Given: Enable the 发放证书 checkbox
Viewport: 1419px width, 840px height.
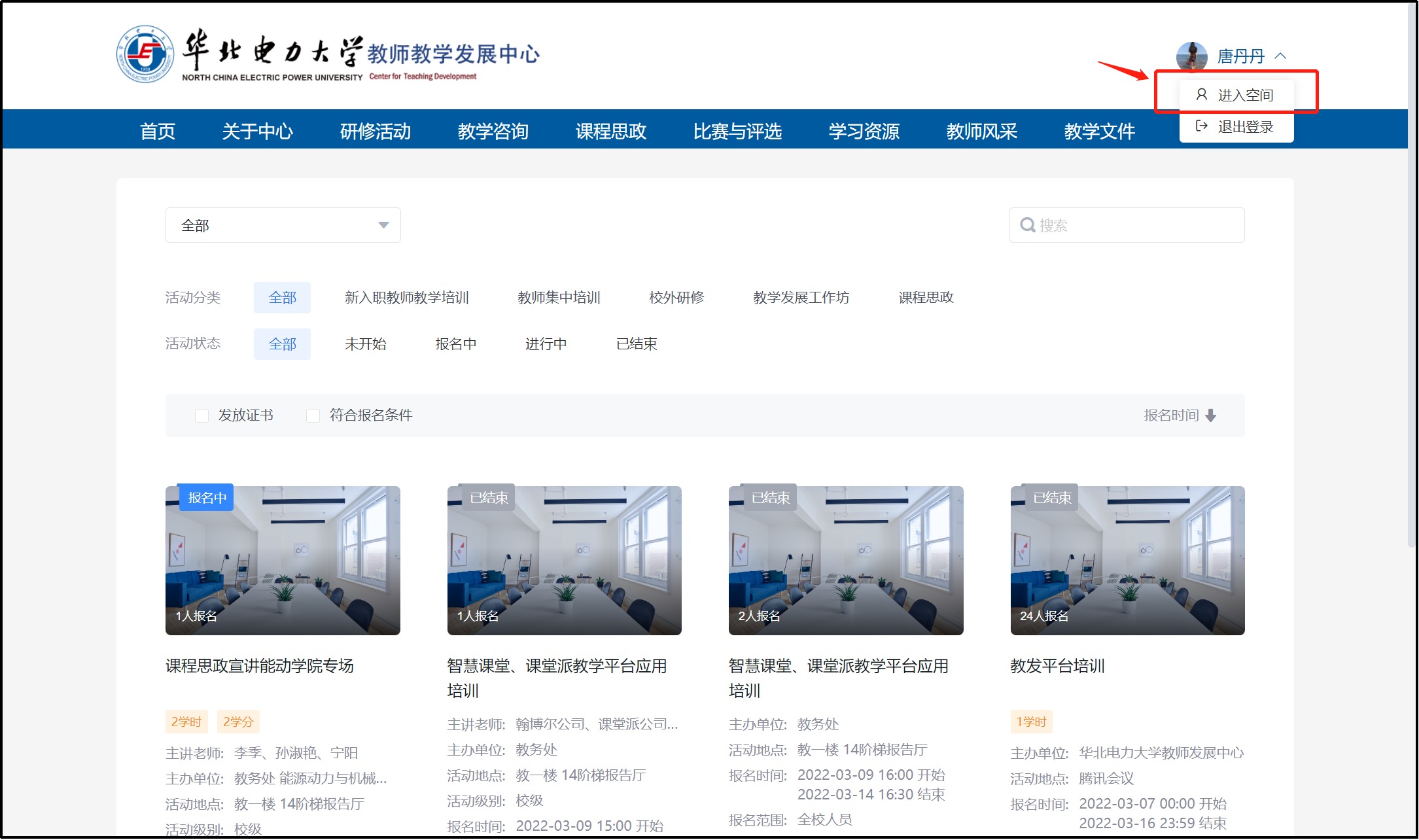Looking at the screenshot, I should click(202, 415).
